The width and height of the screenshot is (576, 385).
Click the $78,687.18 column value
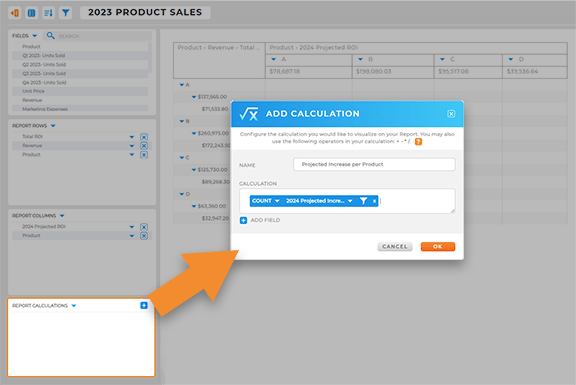click(x=285, y=72)
